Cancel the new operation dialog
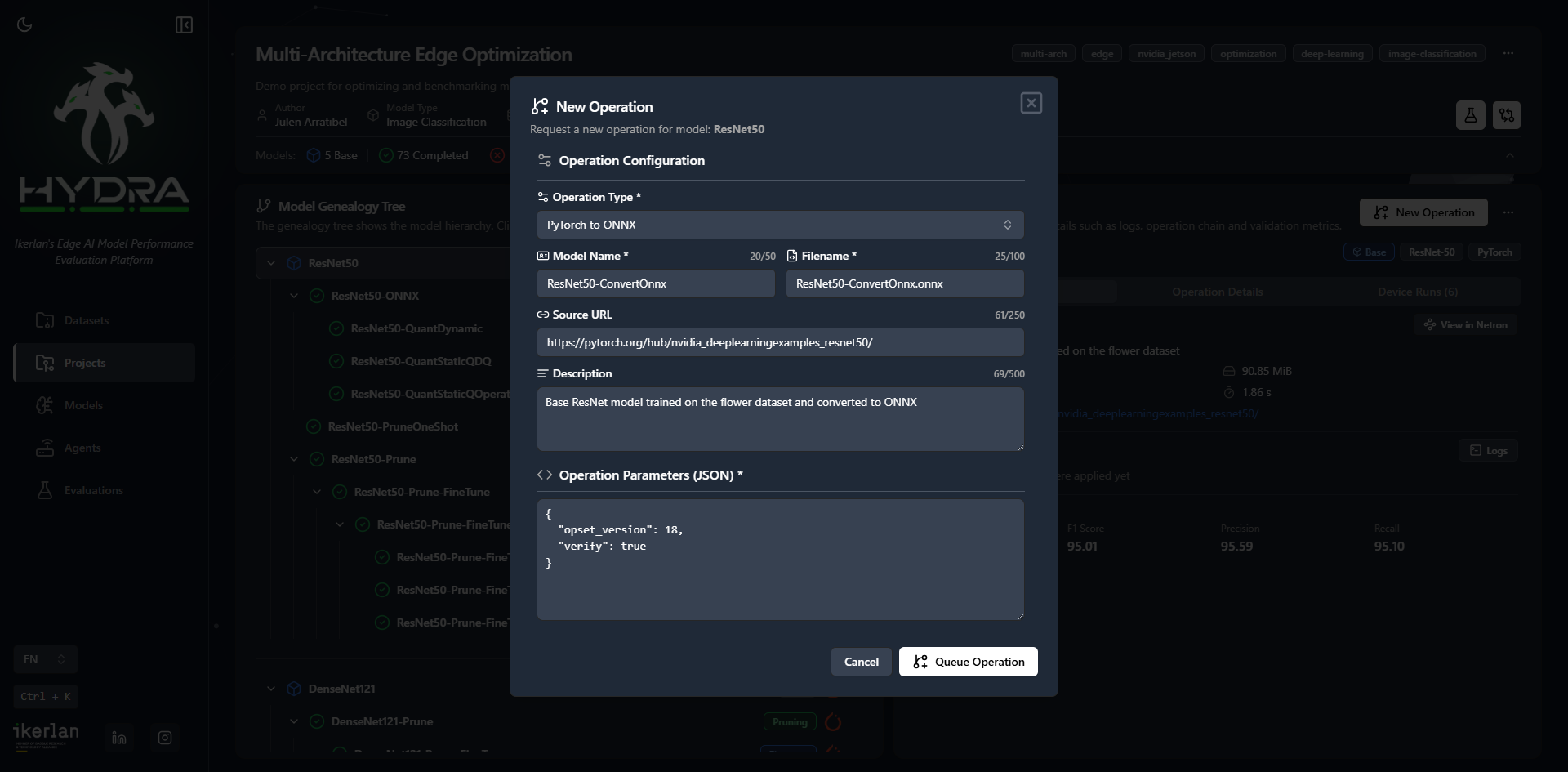 tap(861, 662)
